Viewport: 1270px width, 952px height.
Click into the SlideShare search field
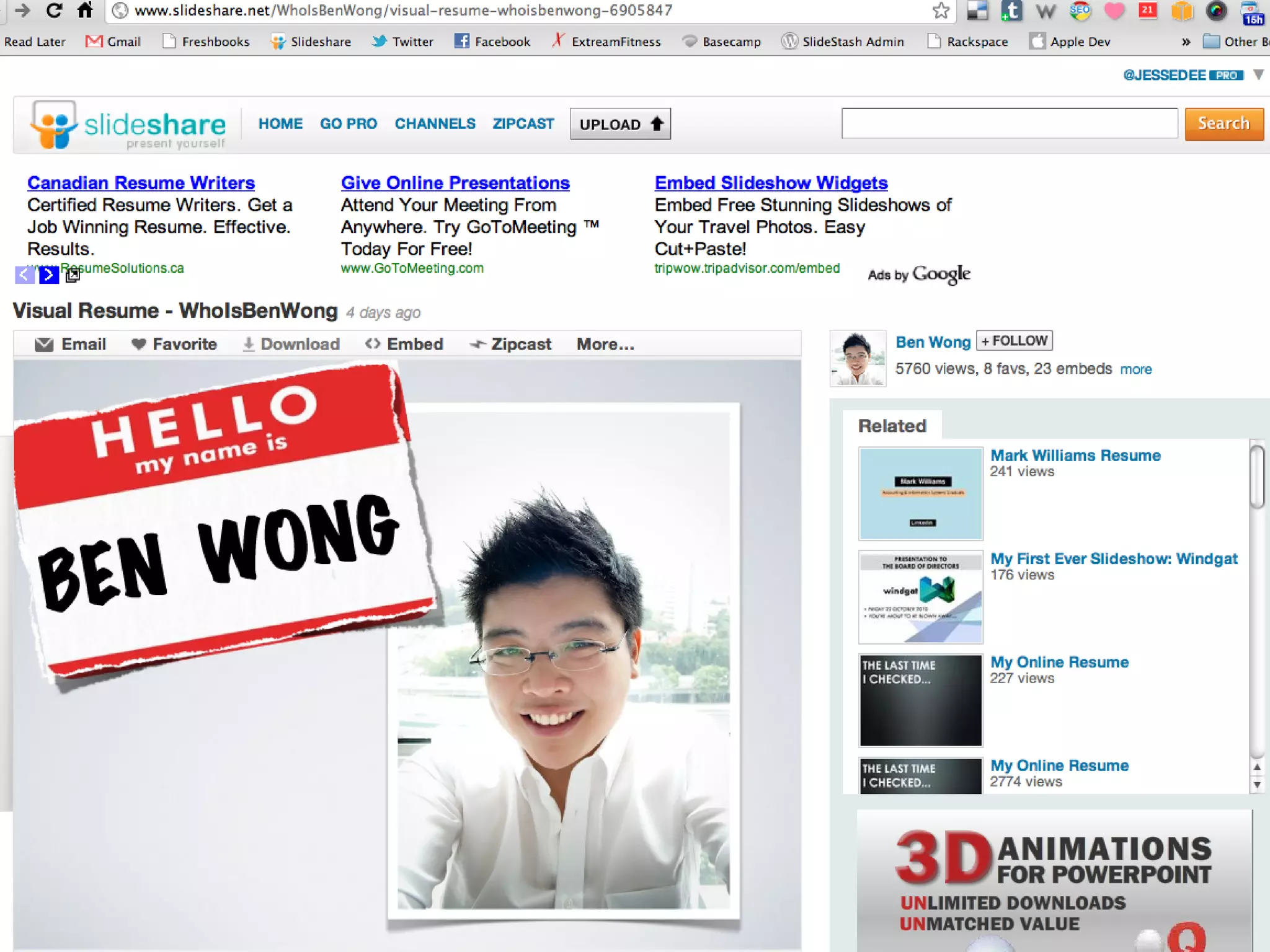pyautogui.click(x=1009, y=123)
